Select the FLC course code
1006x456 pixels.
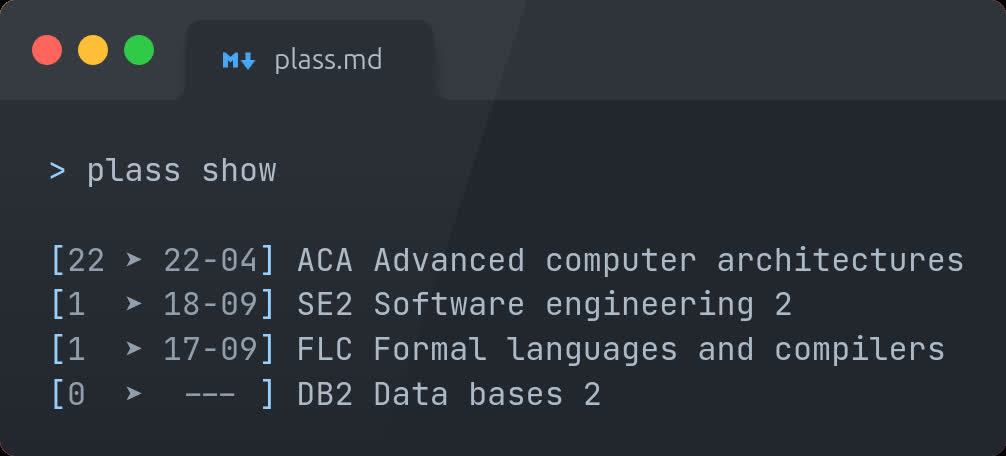pos(325,349)
